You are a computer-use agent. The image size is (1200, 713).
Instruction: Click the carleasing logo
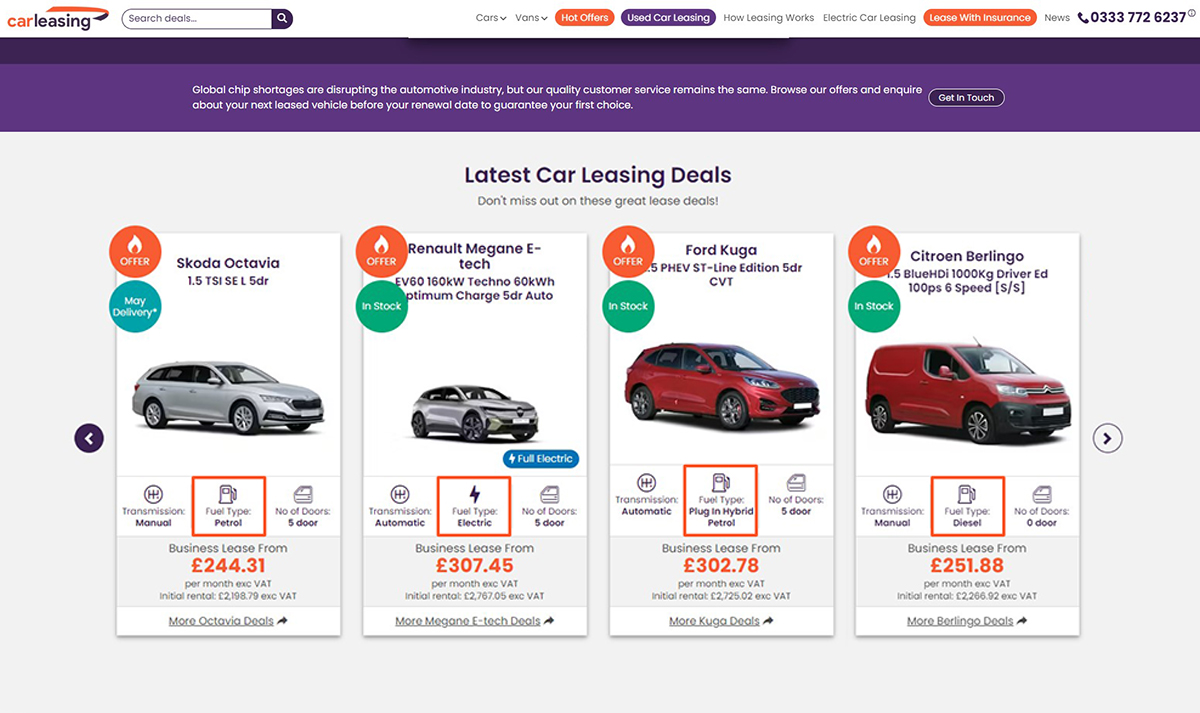click(57, 17)
